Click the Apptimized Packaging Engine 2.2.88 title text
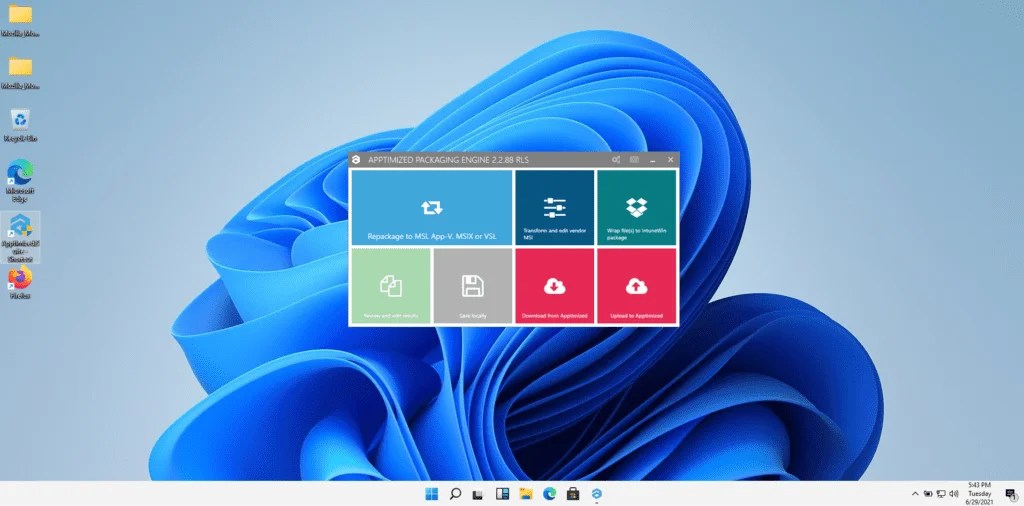This screenshot has width=1024, height=506. click(x=449, y=160)
